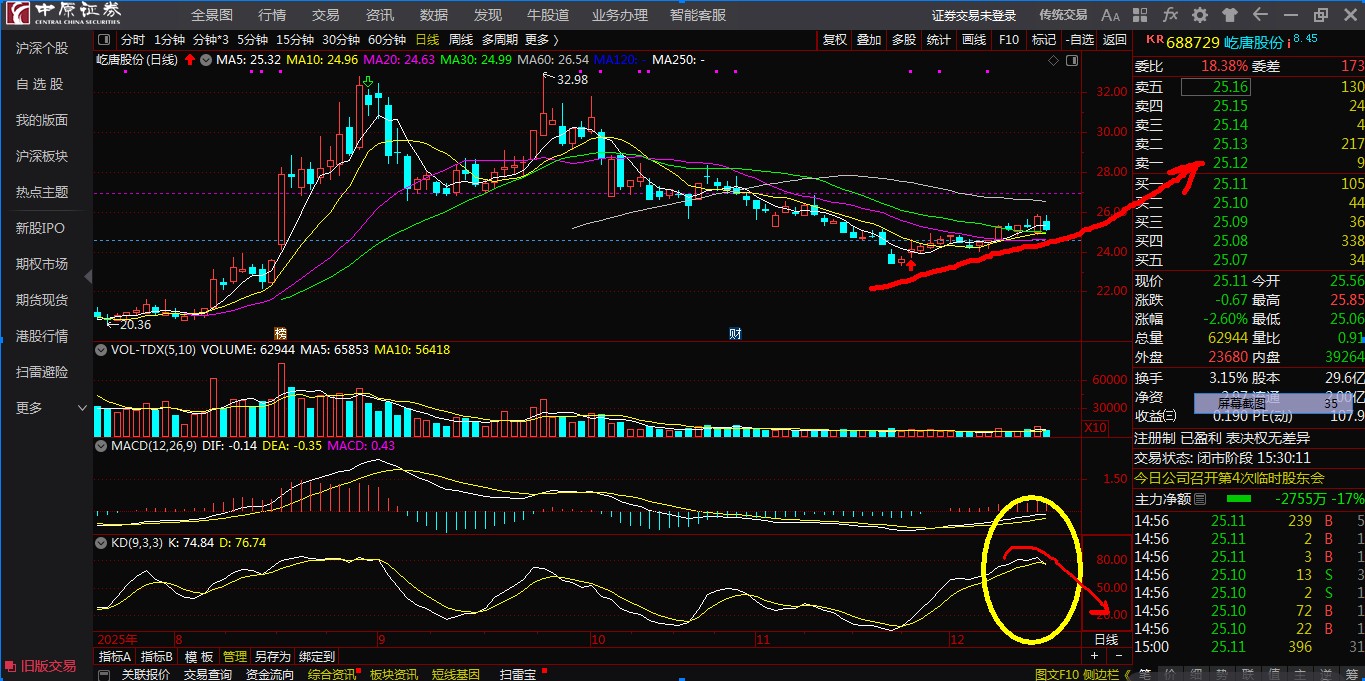Open the 业务办理 menu

point(619,15)
